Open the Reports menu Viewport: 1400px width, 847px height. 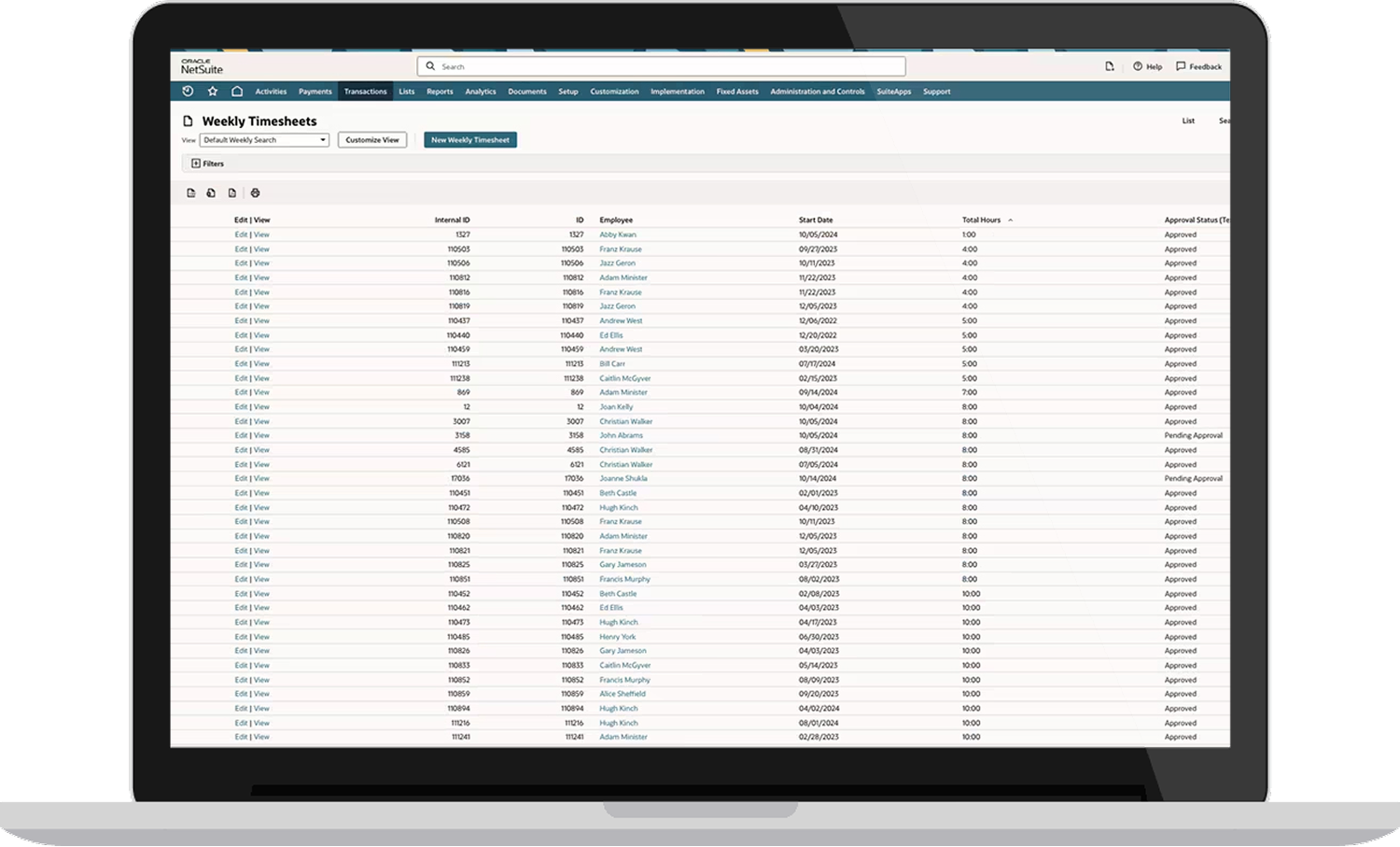click(440, 91)
